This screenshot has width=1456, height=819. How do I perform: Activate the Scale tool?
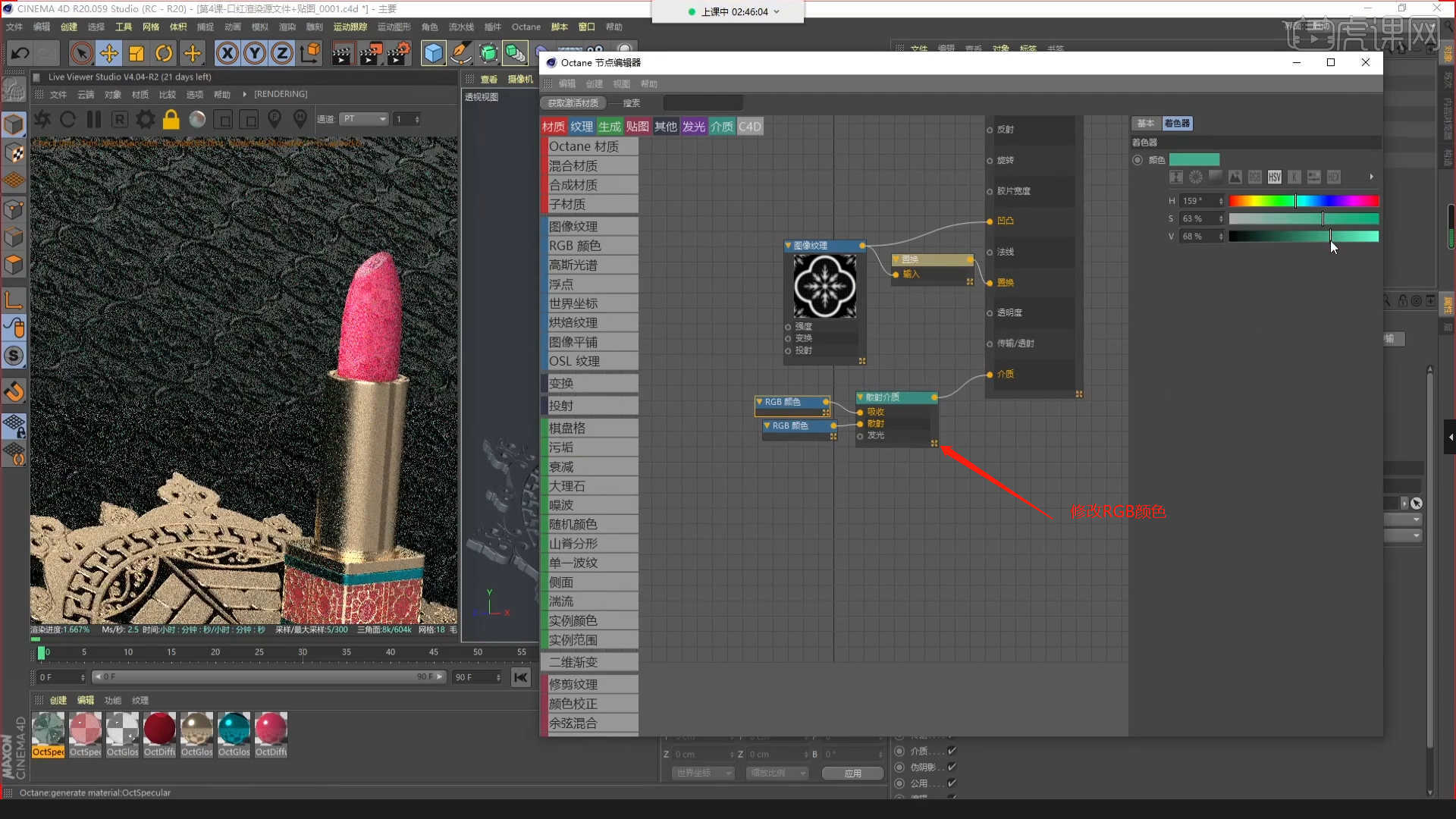tap(136, 53)
